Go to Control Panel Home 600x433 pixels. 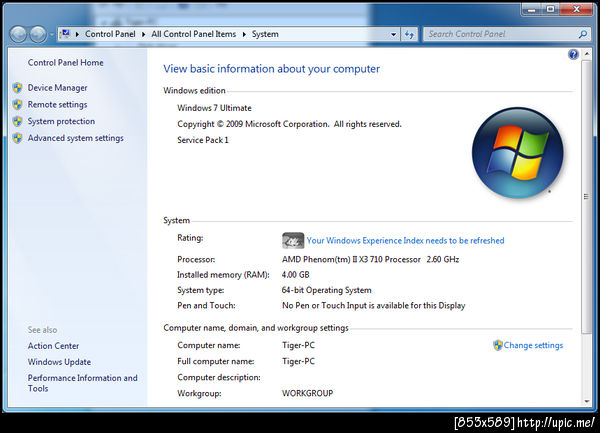pyautogui.click(x=65, y=62)
